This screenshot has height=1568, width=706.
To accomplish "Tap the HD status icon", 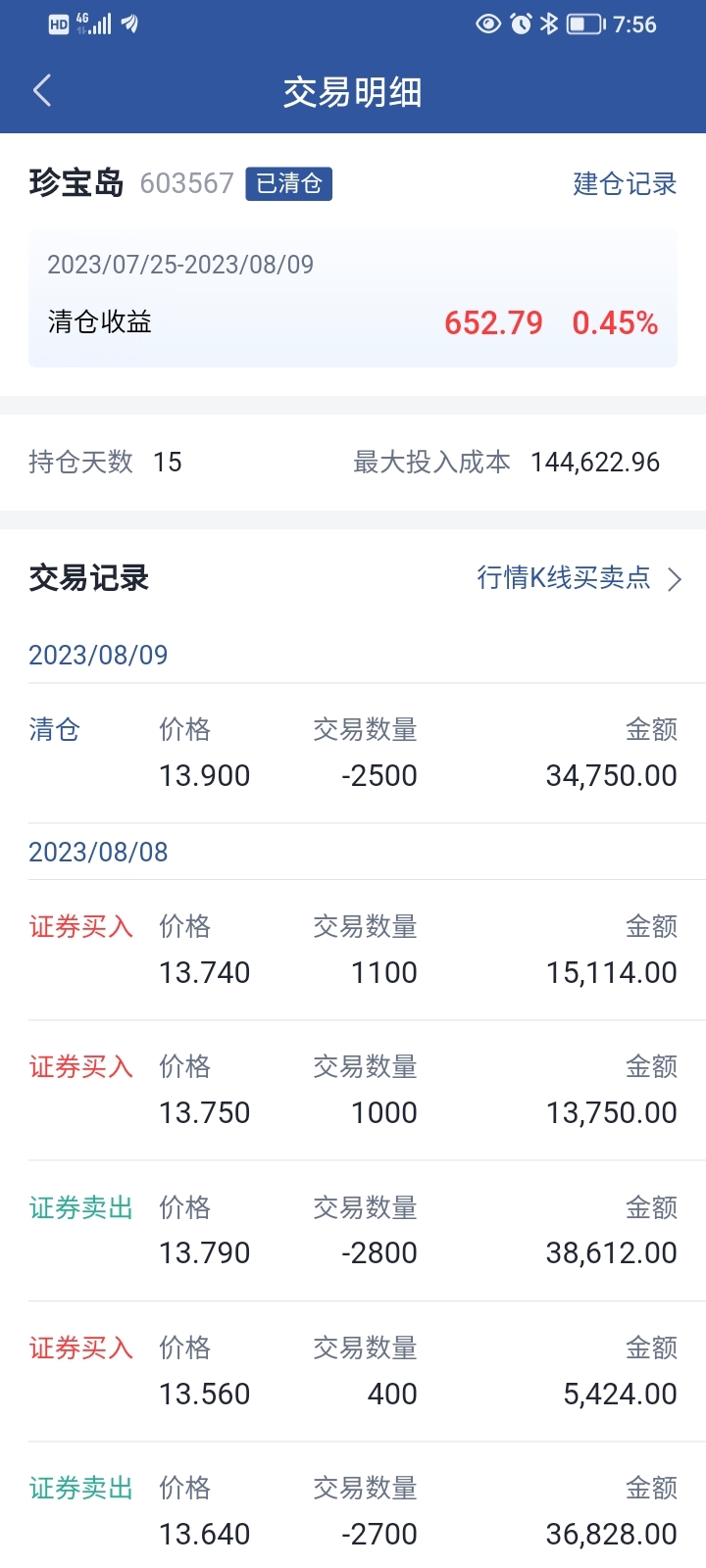I will (59, 24).
